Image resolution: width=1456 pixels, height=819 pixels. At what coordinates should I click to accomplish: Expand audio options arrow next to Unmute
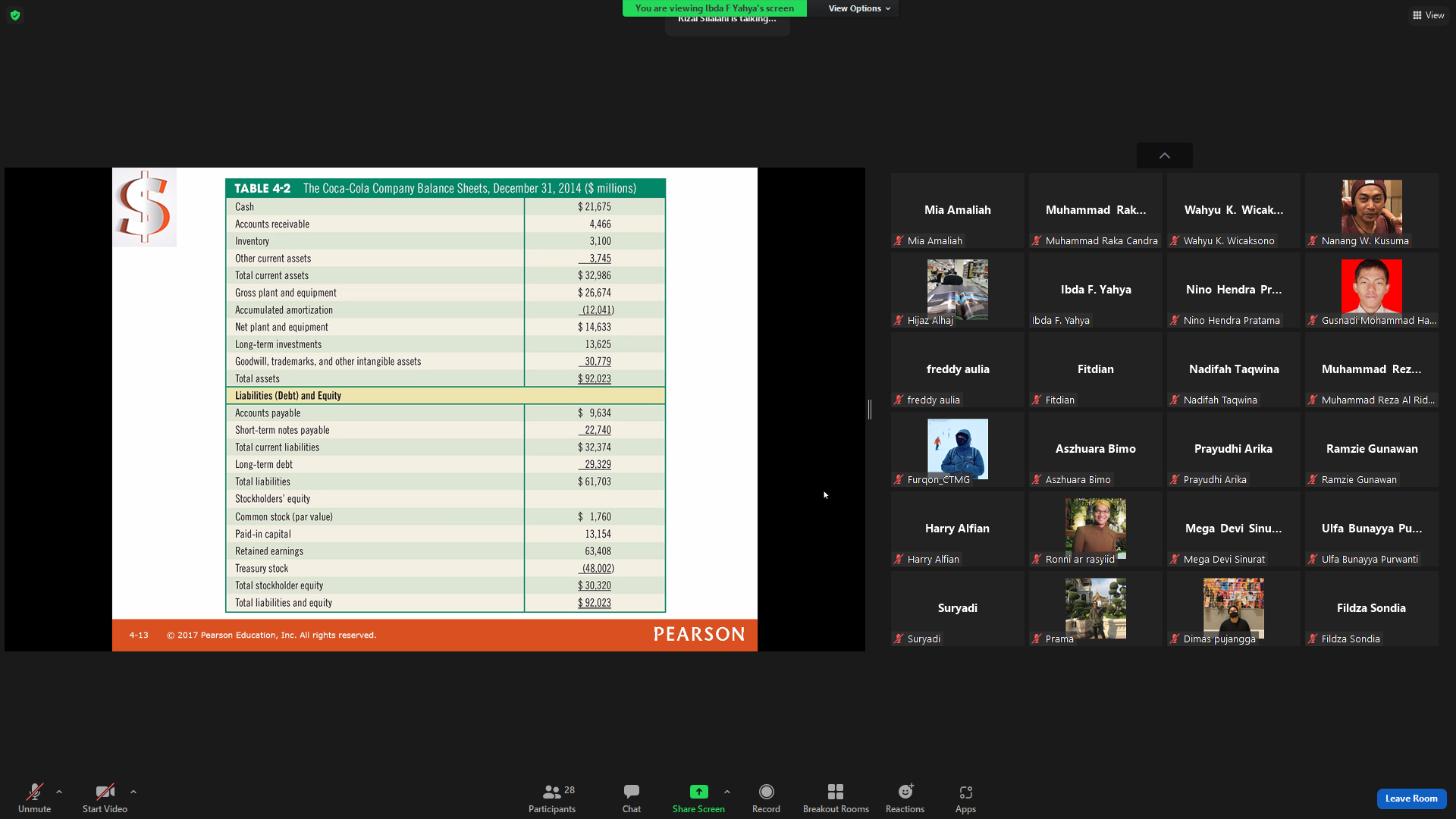pos(59,792)
